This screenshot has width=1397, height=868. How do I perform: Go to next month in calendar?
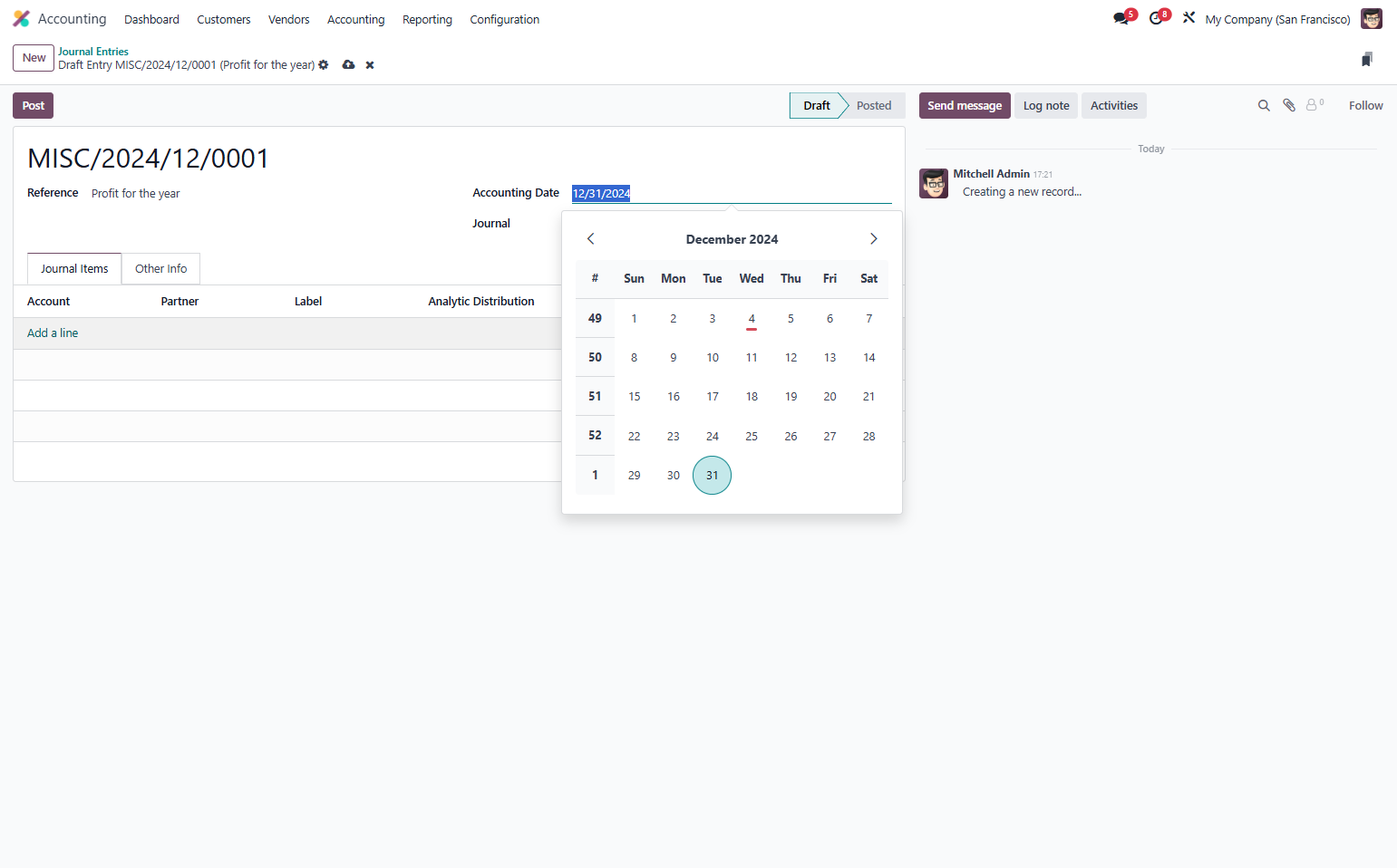point(874,239)
